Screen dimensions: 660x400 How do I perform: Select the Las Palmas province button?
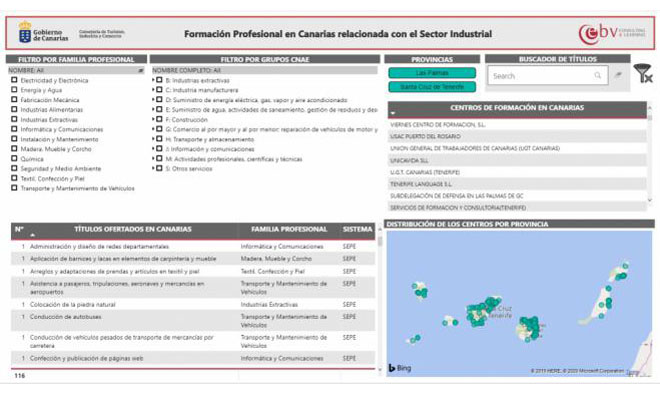(x=432, y=73)
